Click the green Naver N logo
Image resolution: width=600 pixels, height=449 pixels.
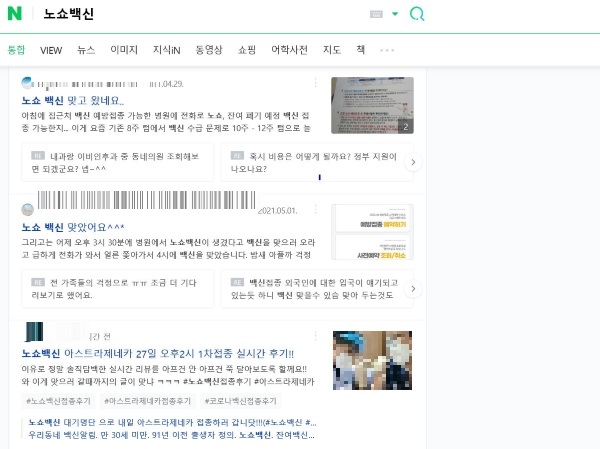pyautogui.click(x=15, y=13)
